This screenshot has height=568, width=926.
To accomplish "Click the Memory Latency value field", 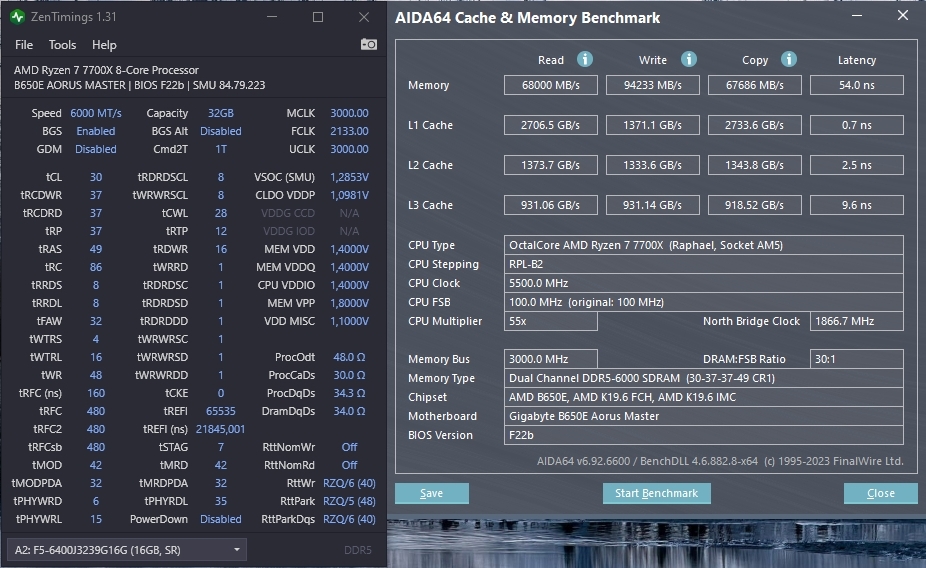I will pyautogui.click(x=856, y=85).
